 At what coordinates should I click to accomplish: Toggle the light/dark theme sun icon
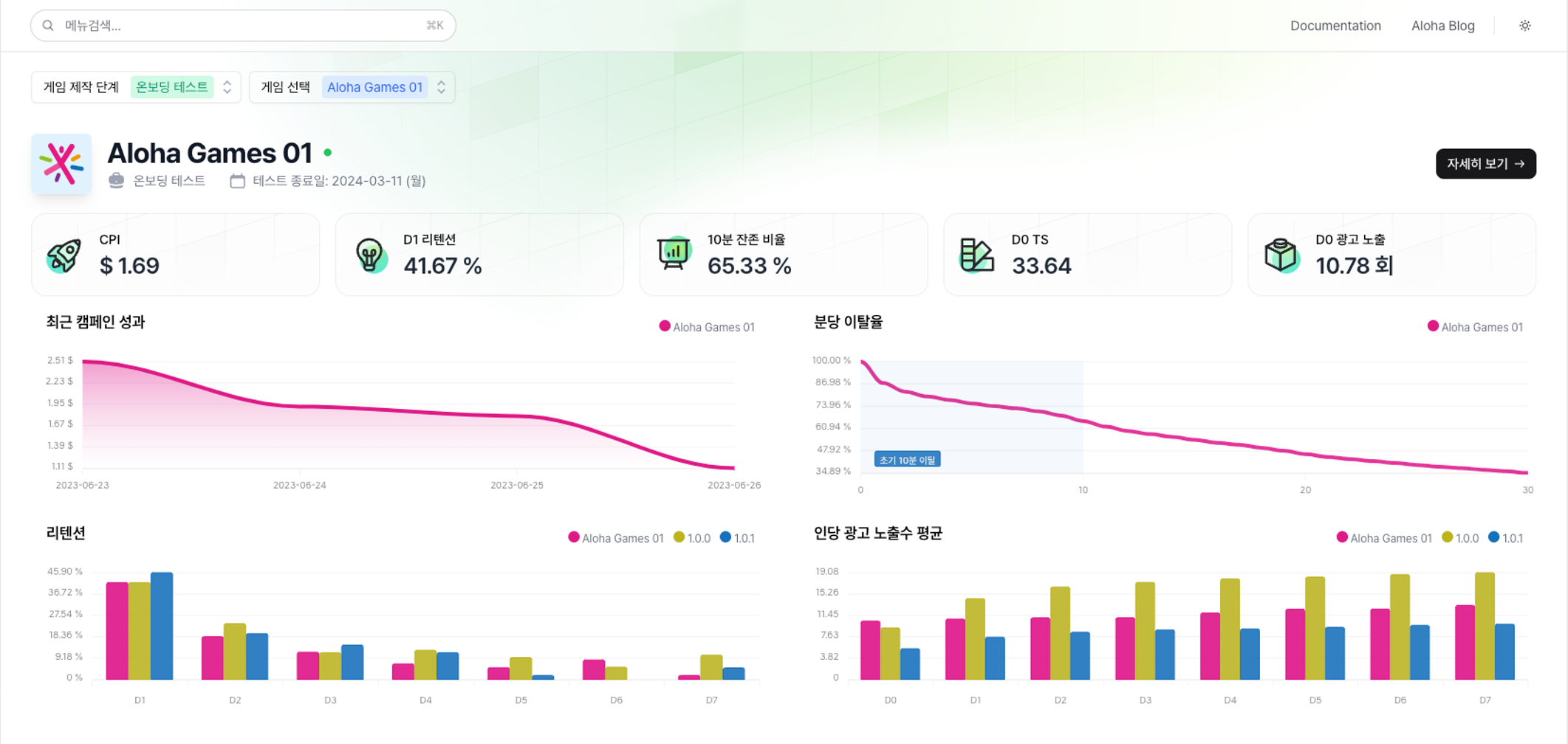(1524, 26)
